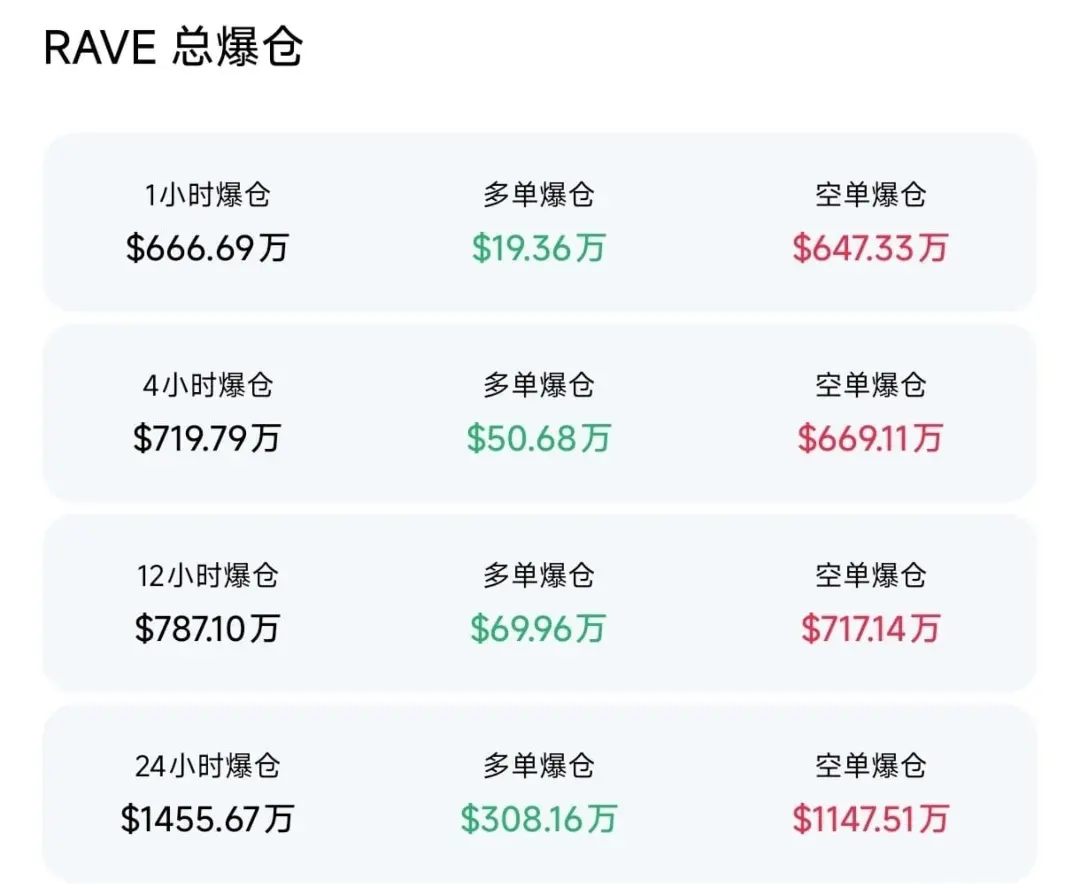Click the green $50.68万 value

[x=538, y=438]
